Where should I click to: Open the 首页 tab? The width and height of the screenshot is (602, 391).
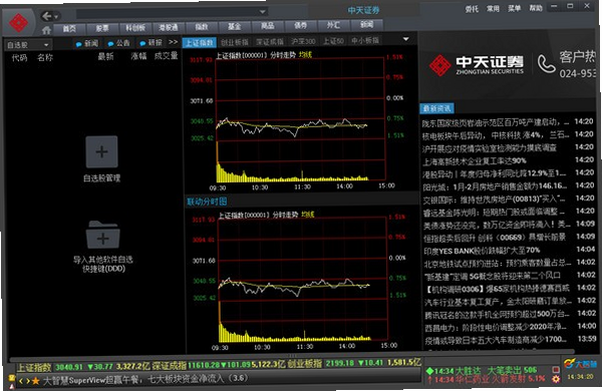click(69, 28)
